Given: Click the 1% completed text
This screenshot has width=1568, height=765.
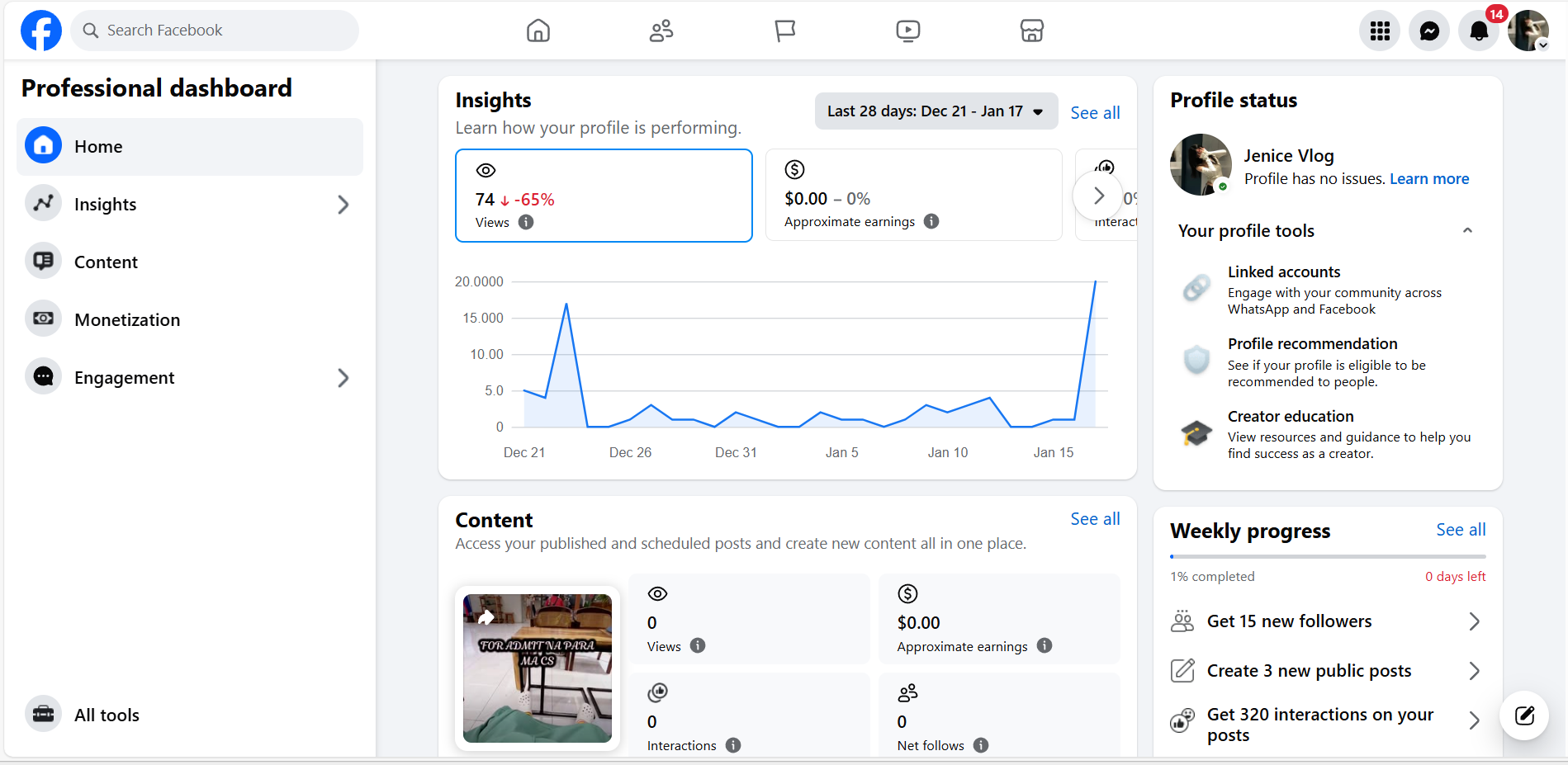Looking at the screenshot, I should click(x=1212, y=577).
